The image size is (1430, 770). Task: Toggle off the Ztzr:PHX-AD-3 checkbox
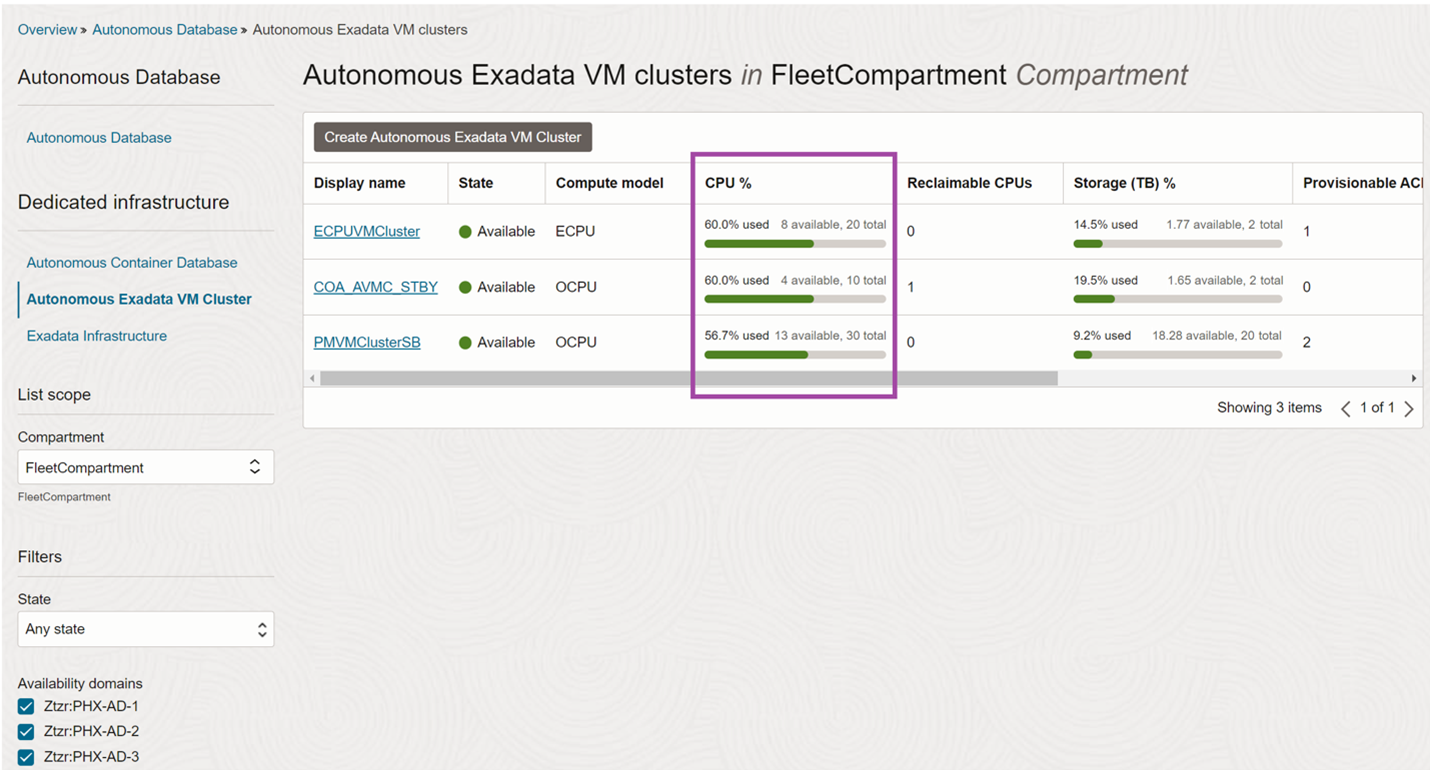25,756
